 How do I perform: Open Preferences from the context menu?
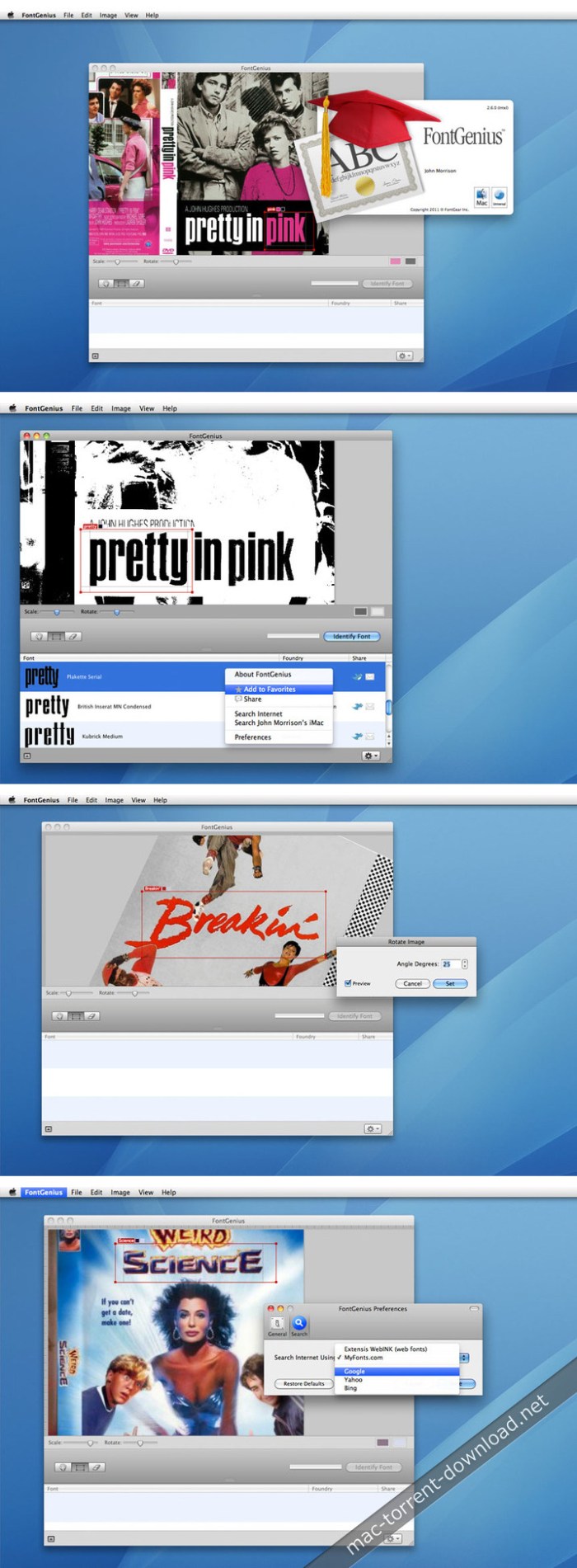coord(279,737)
